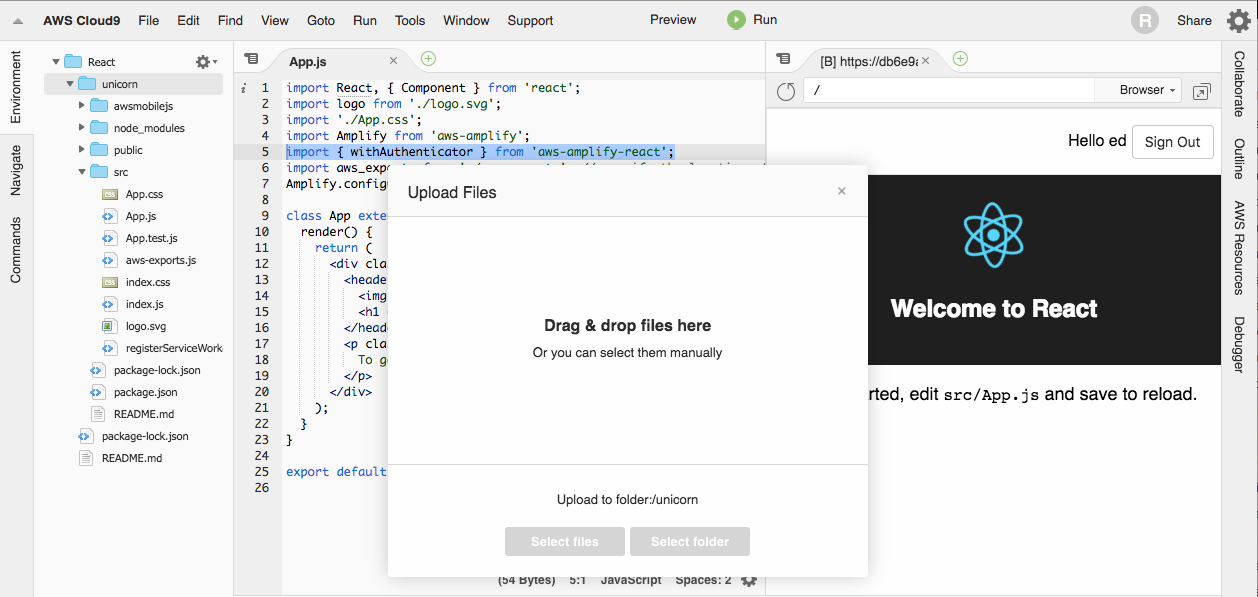Switch to the Navigate side tab
This screenshot has width=1258, height=597.
click(x=16, y=170)
